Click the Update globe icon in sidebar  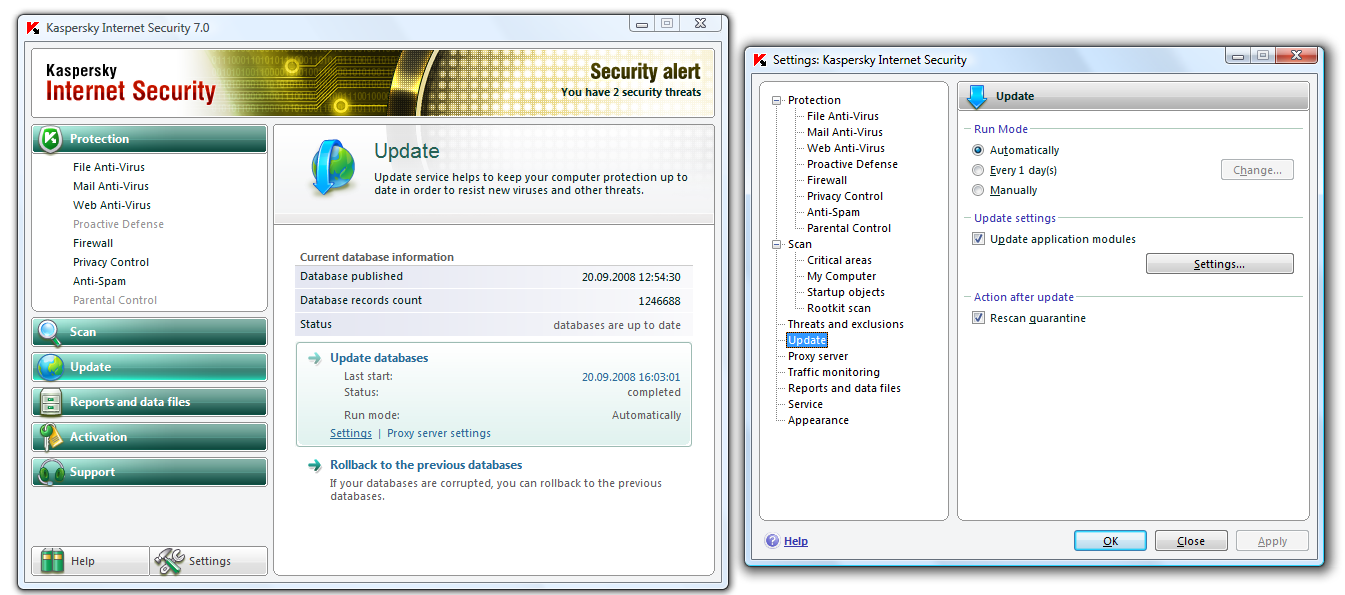pos(49,367)
